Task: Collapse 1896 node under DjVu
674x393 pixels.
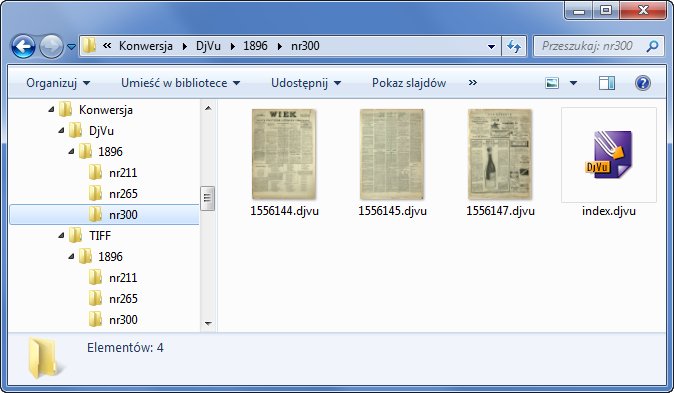Action: 71,151
